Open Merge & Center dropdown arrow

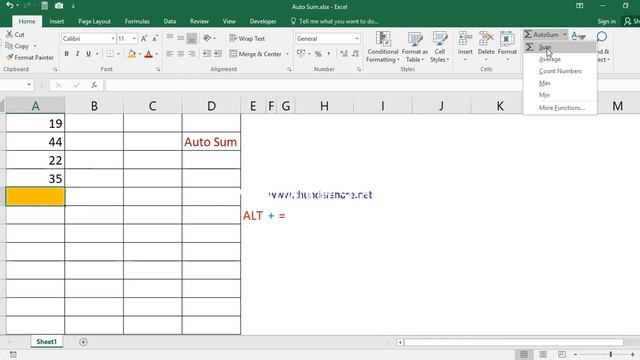click(287, 54)
